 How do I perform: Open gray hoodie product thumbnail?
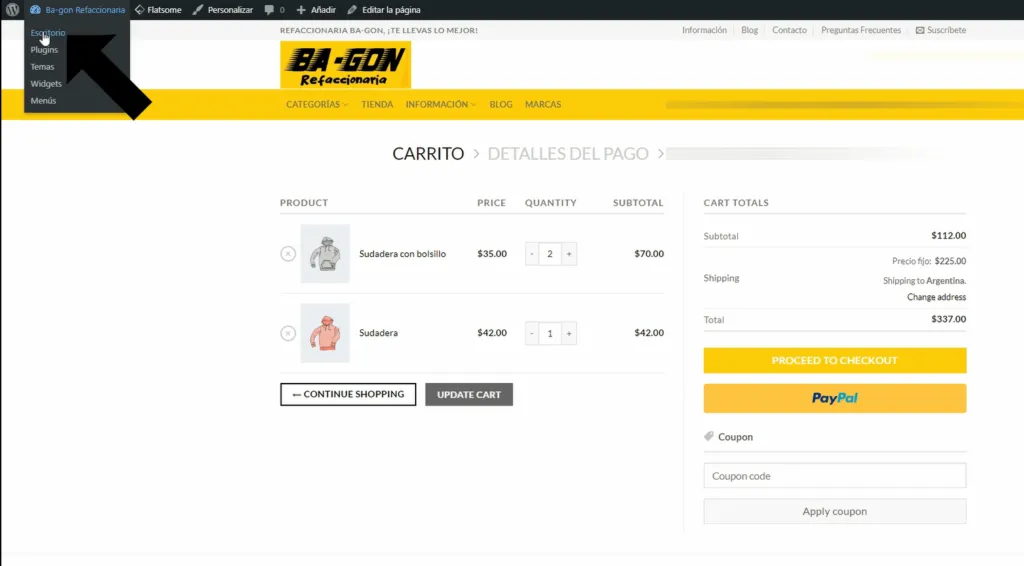pyautogui.click(x=325, y=253)
